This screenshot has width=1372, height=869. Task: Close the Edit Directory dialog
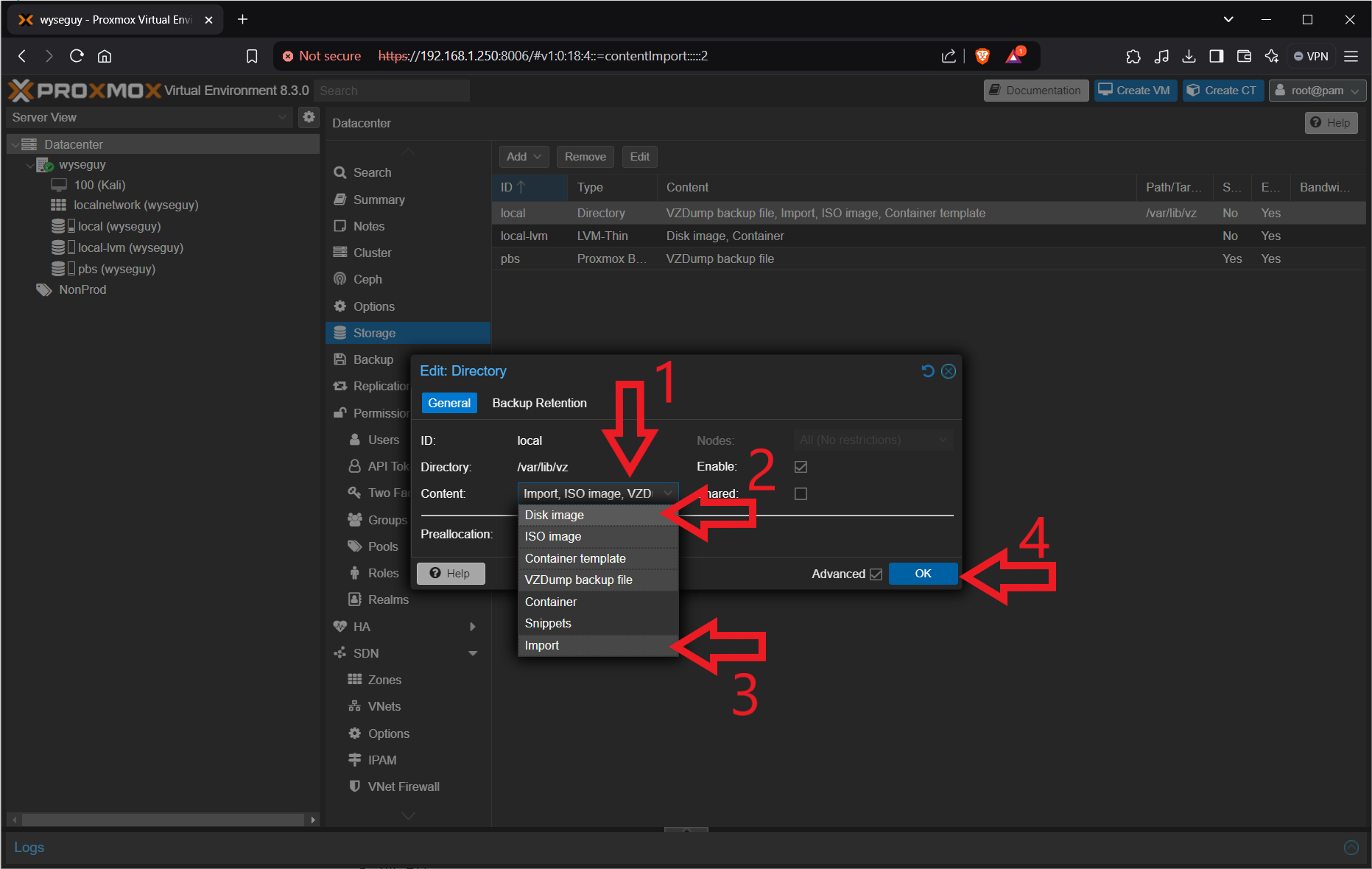pos(949,371)
